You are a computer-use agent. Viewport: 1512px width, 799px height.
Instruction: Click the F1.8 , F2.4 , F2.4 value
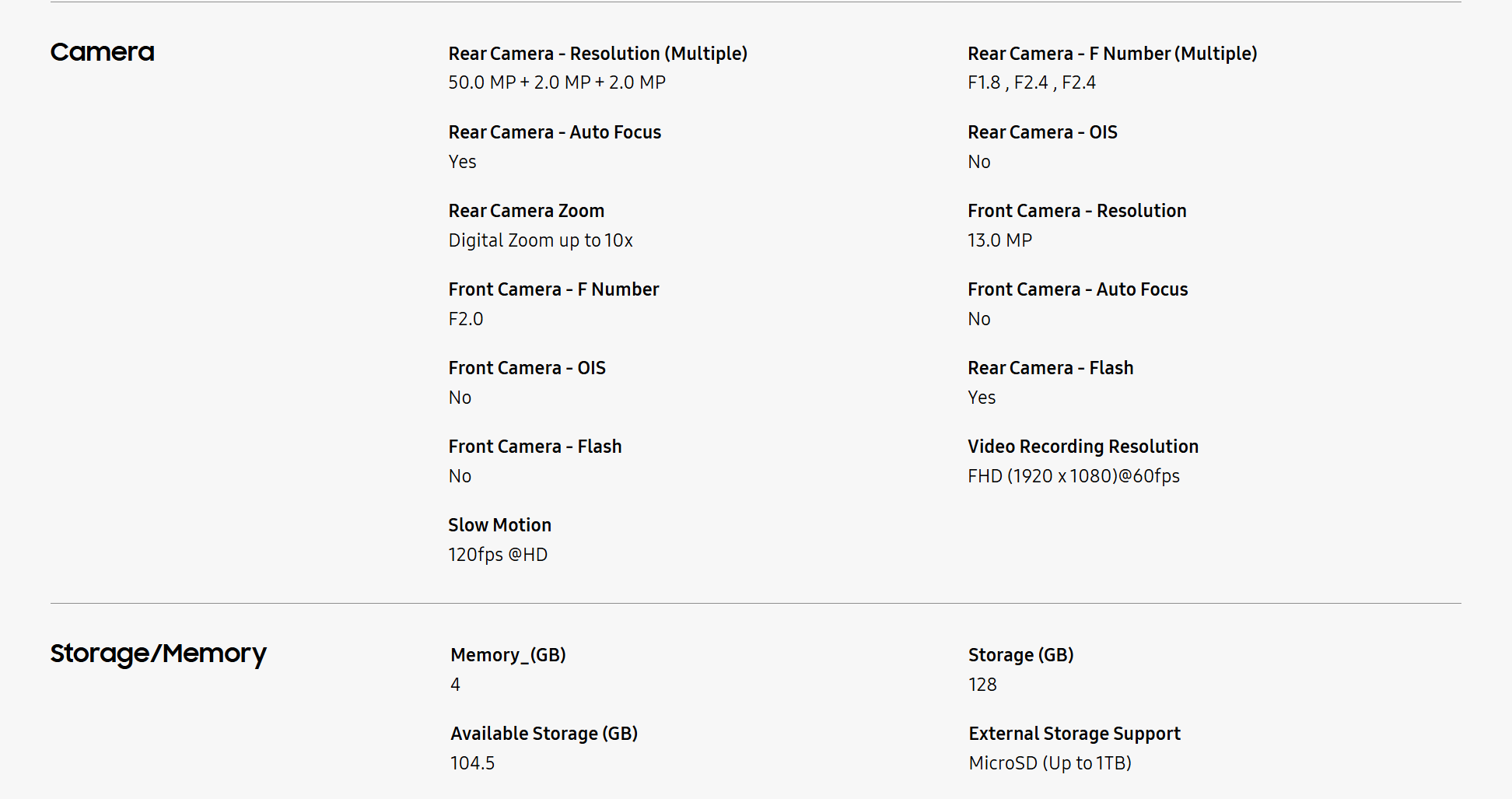click(x=1031, y=82)
